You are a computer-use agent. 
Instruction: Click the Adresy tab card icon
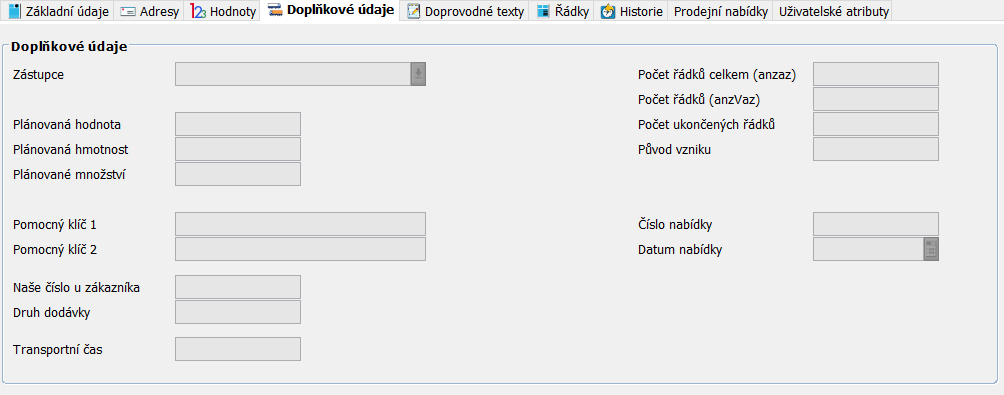127,12
